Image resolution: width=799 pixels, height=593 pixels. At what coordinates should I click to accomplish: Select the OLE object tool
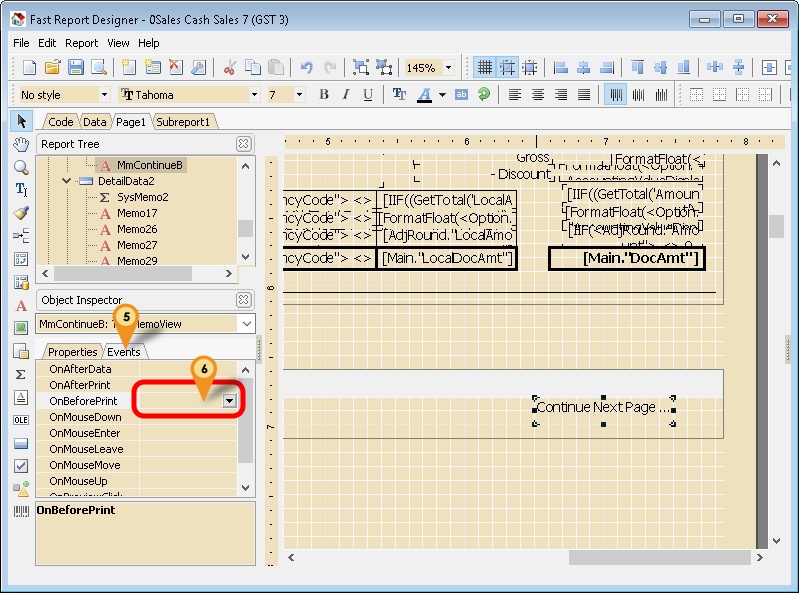click(x=21, y=420)
